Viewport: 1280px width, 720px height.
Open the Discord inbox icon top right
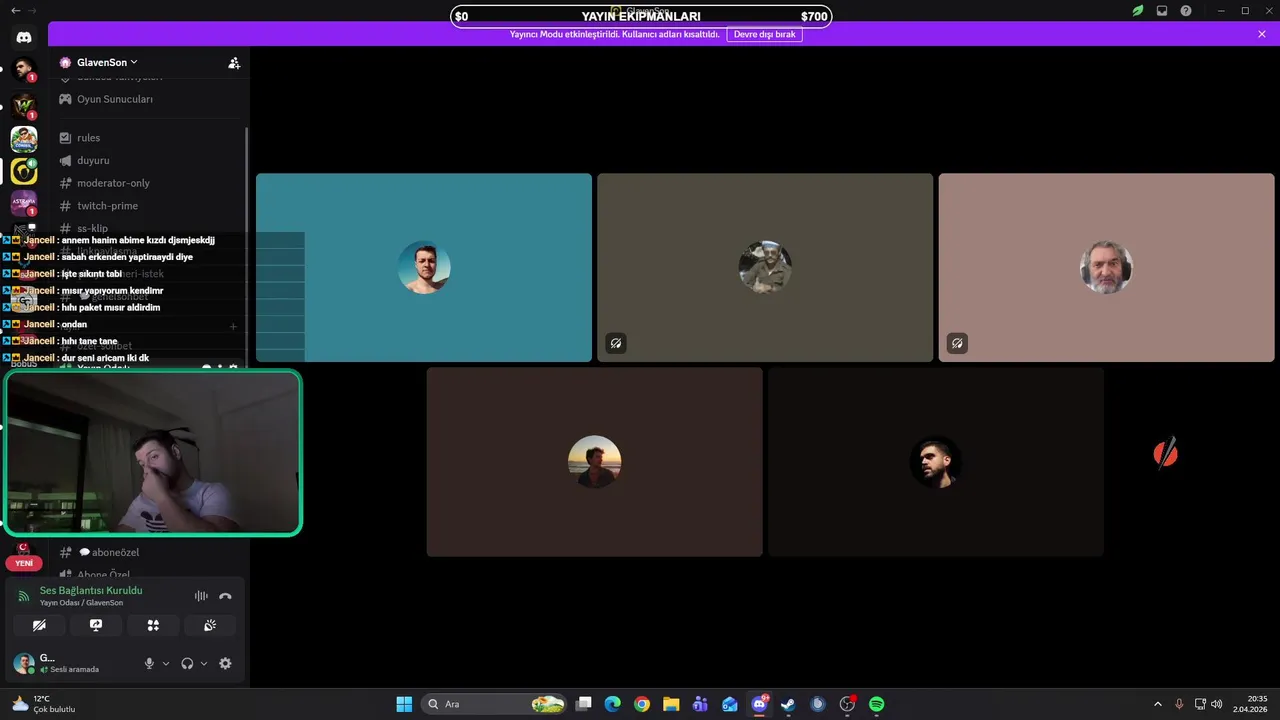[x=1162, y=10]
